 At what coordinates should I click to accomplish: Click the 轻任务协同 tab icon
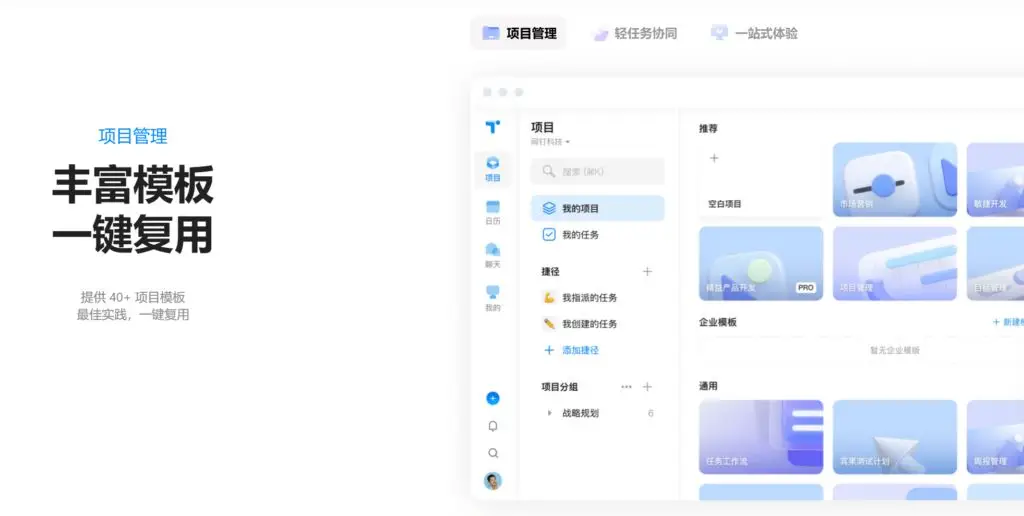600,34
